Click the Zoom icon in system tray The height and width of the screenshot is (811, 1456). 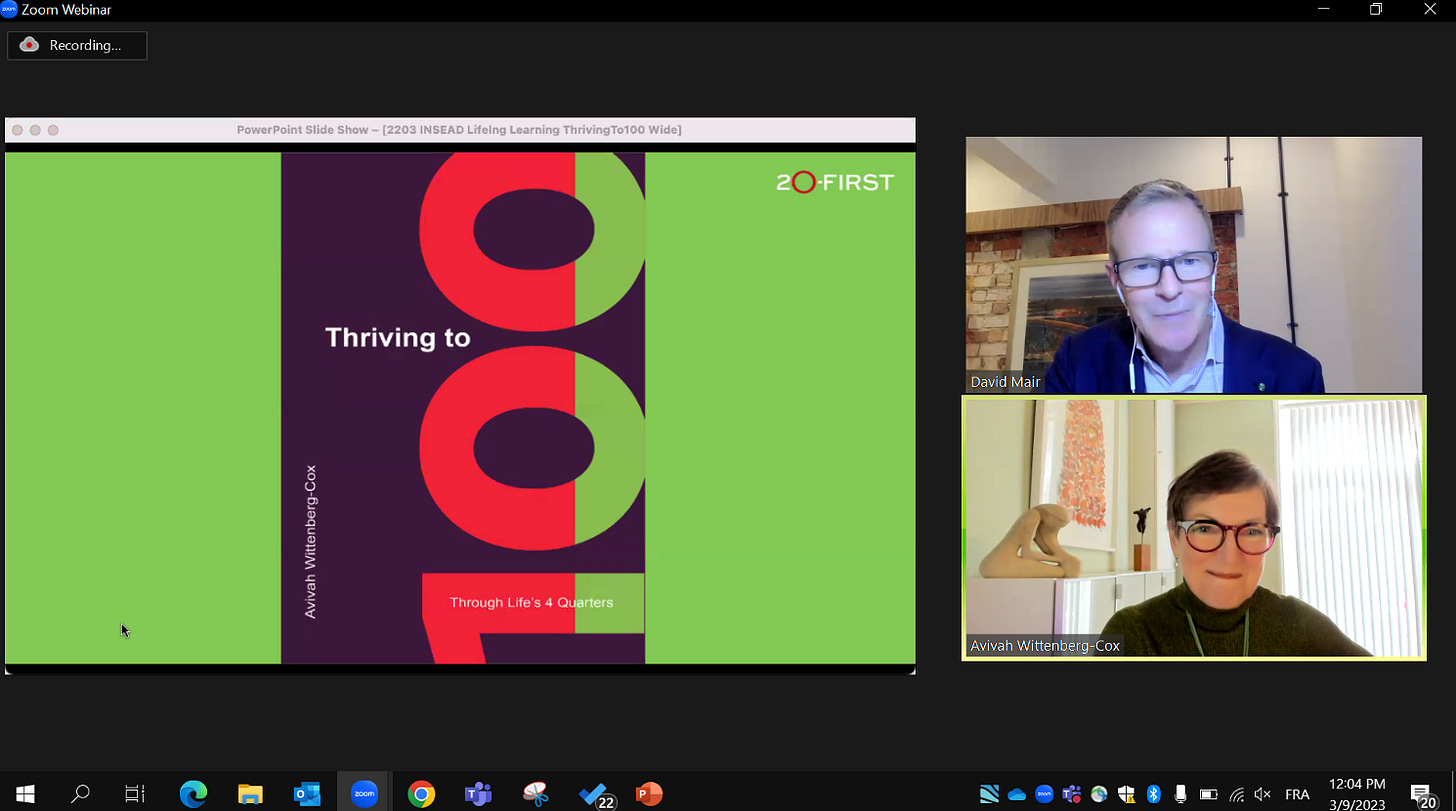pos(1044,795)
